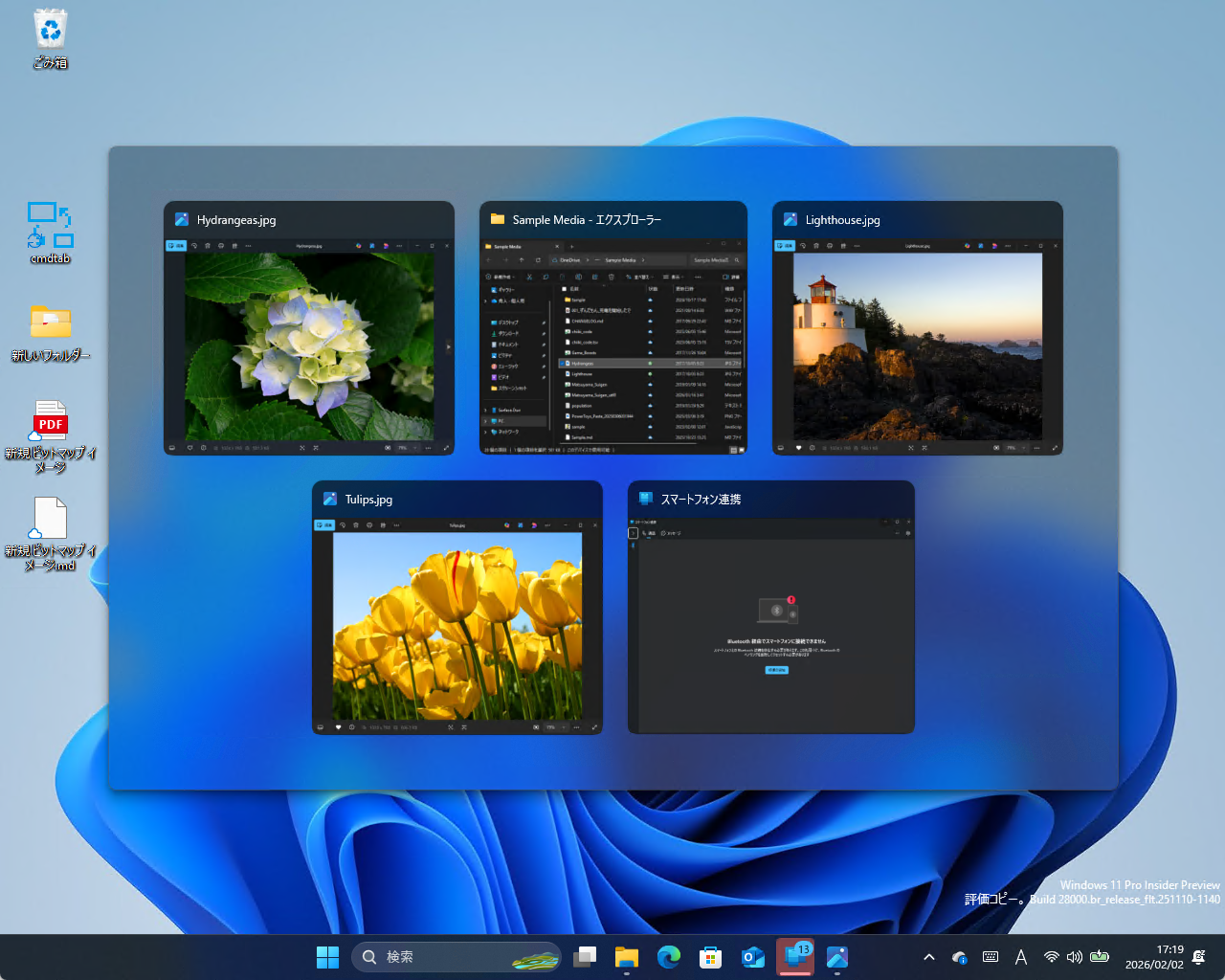Viewport: 1225px width, 980px height.
Task: Click the Delete icon in Explorer toolbar
Action: click(x=611, y=277)
